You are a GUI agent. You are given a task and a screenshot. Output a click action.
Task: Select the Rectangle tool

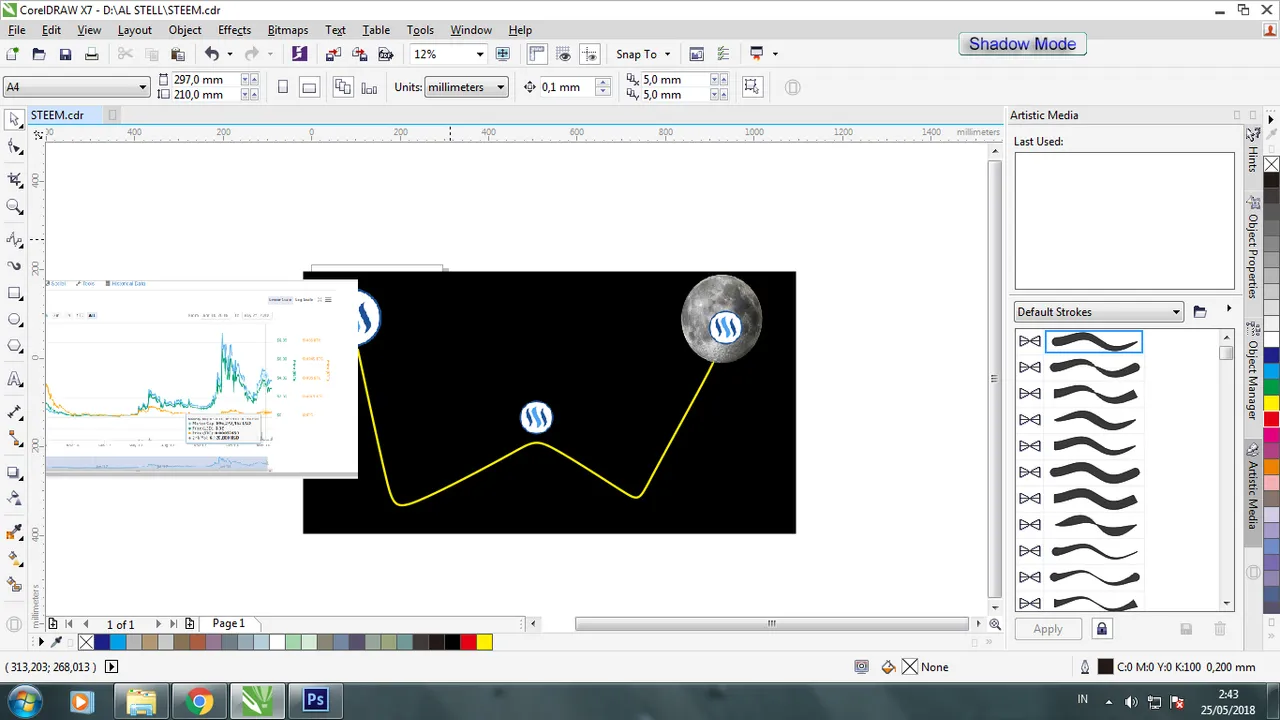(15, 294)
